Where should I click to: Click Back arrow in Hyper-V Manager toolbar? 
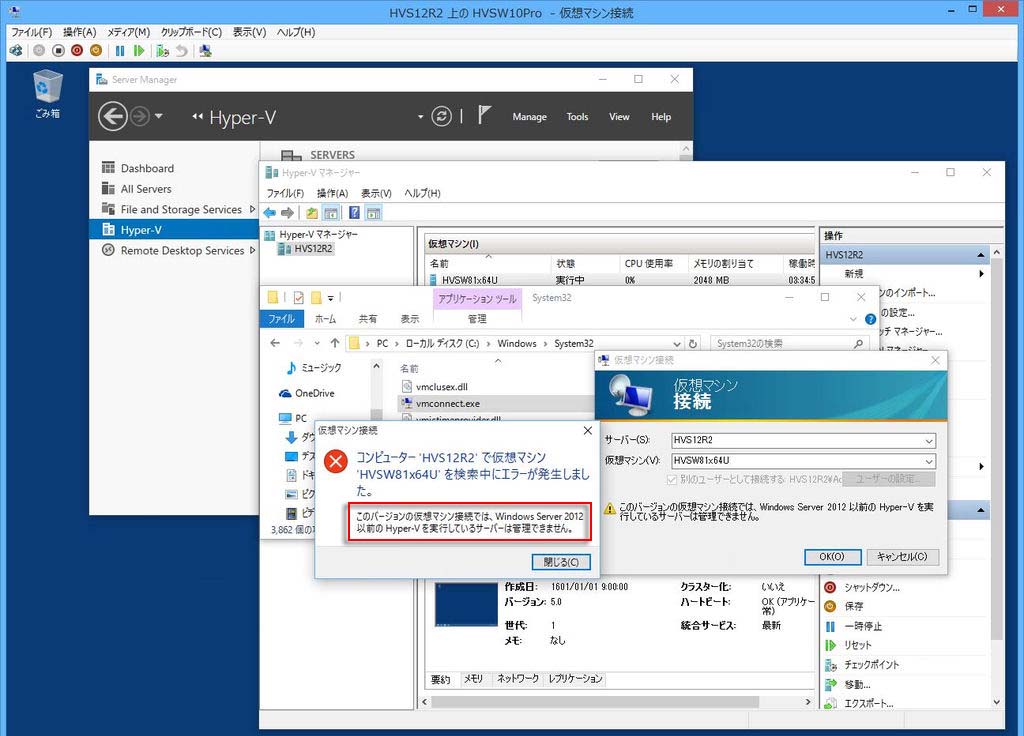pos(270,213)
